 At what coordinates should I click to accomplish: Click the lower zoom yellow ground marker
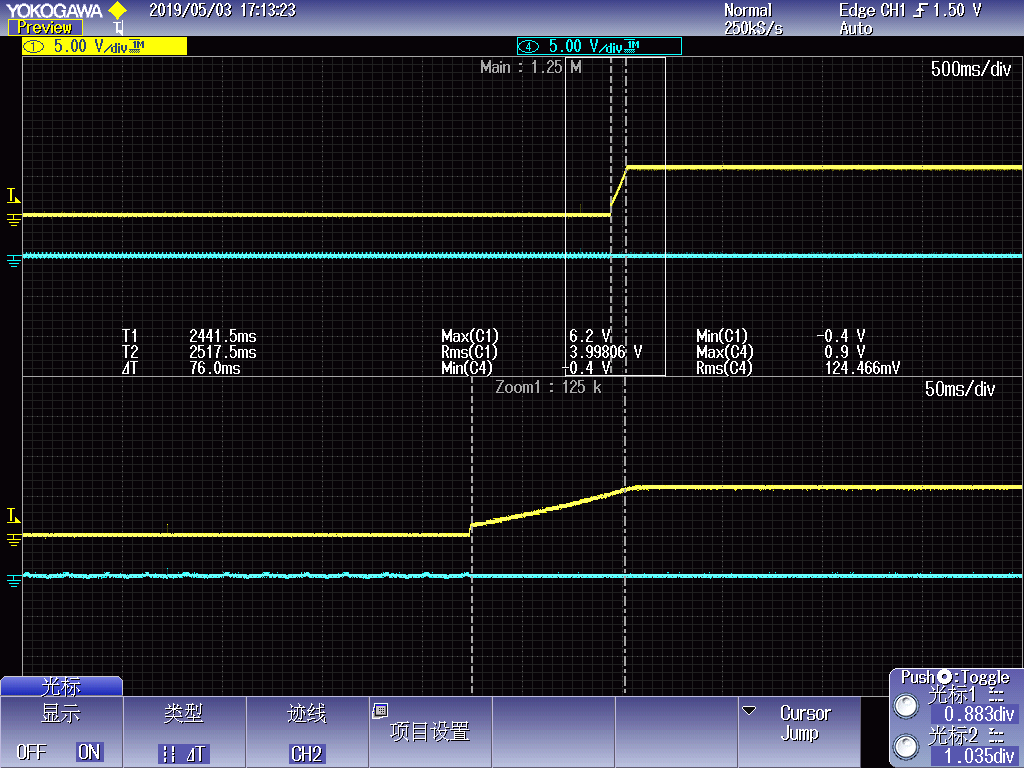pyautogui.click(x=13, y=539)
